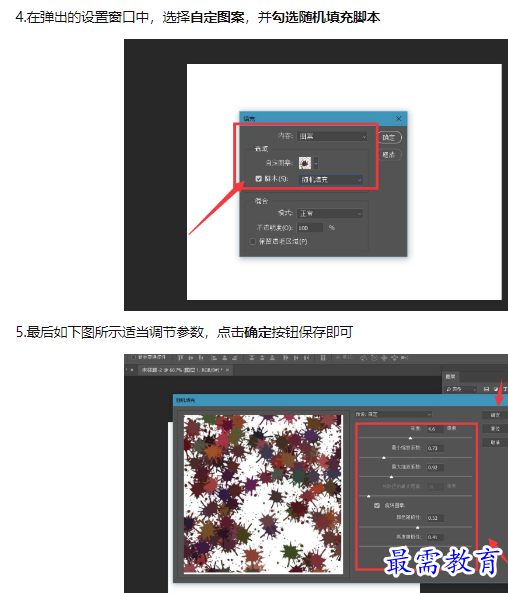This screenshot has height=593, width=508.
Task: Click the cancel button below 确定 in Fill dialog
Action: 389,154
